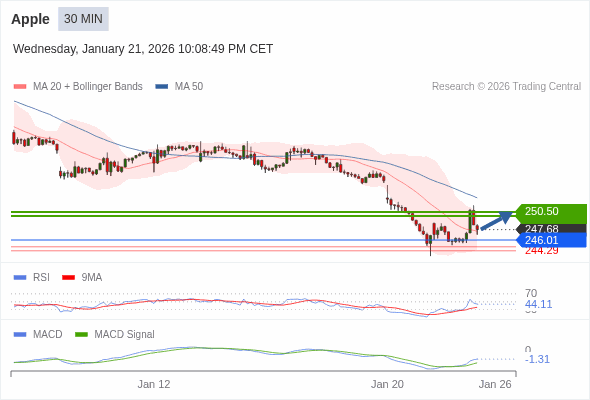Click the MA 50 blue legend swatch

pyautogui.click(x=162, y=87)
